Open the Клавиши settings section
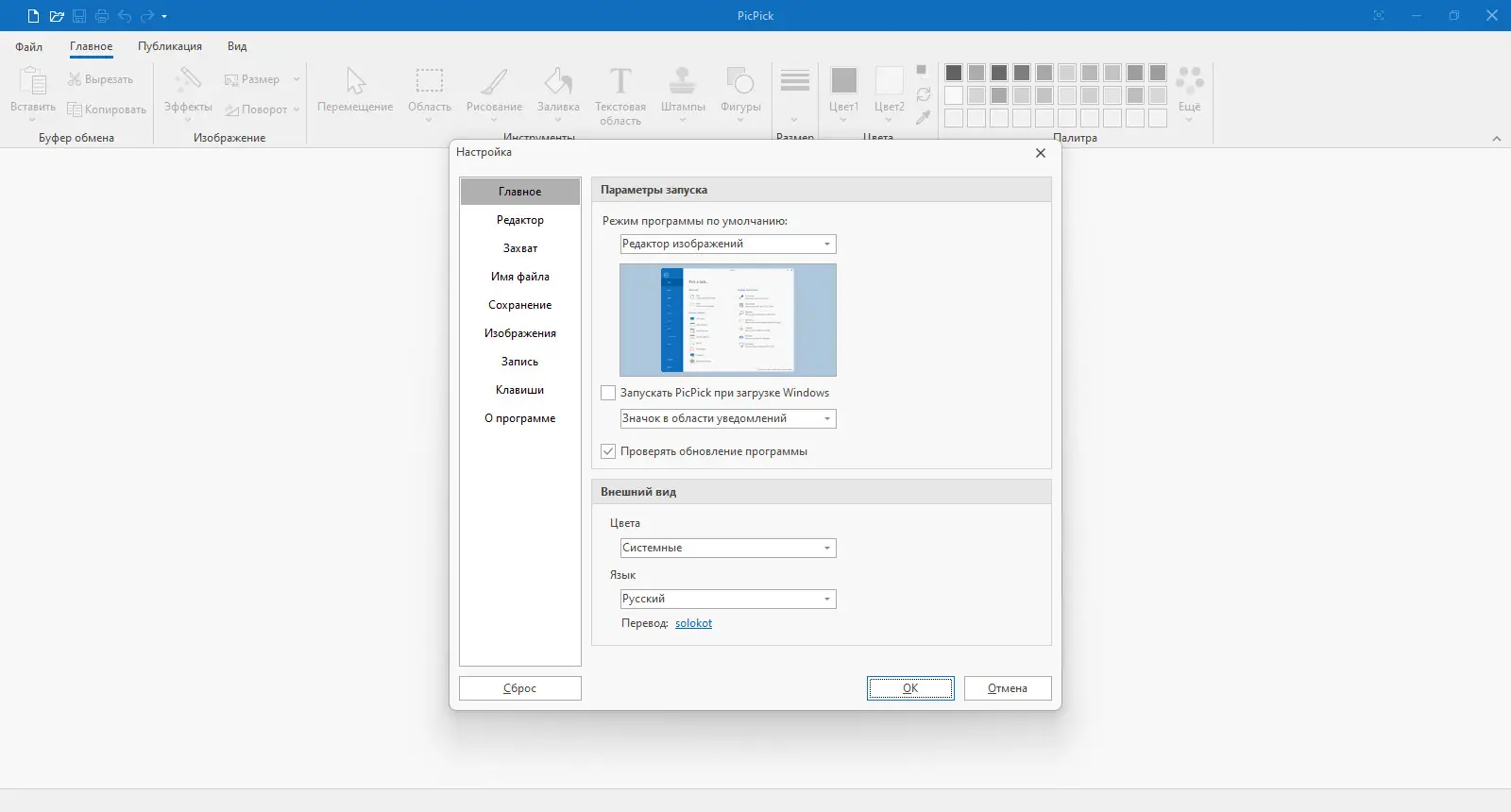The image size is (1511, 812). point(520,390)
